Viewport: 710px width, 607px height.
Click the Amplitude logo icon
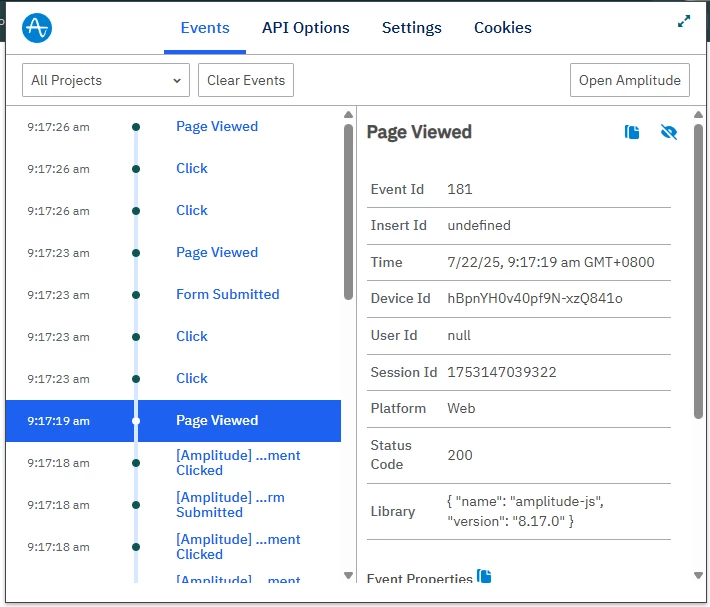(37, 28)
